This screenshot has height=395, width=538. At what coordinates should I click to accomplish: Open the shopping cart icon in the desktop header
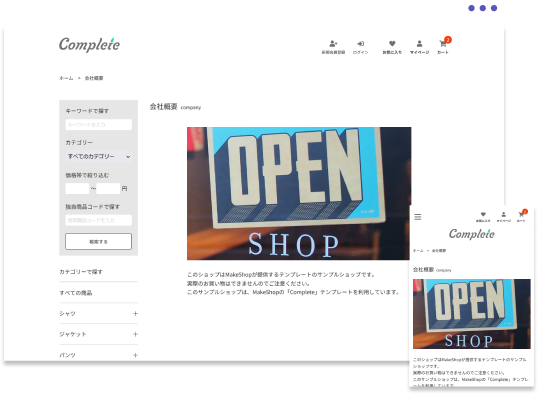[x=443, y=44]
